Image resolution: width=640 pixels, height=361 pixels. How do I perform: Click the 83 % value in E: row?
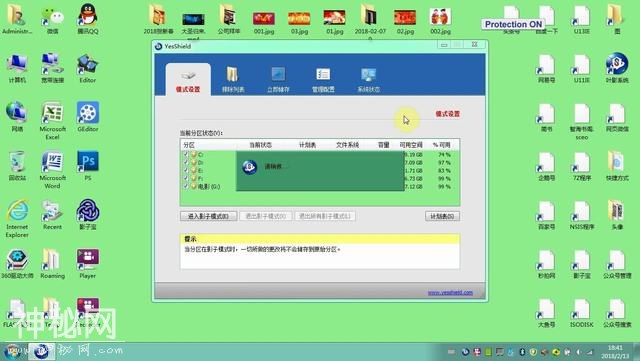tap(444, 171)
